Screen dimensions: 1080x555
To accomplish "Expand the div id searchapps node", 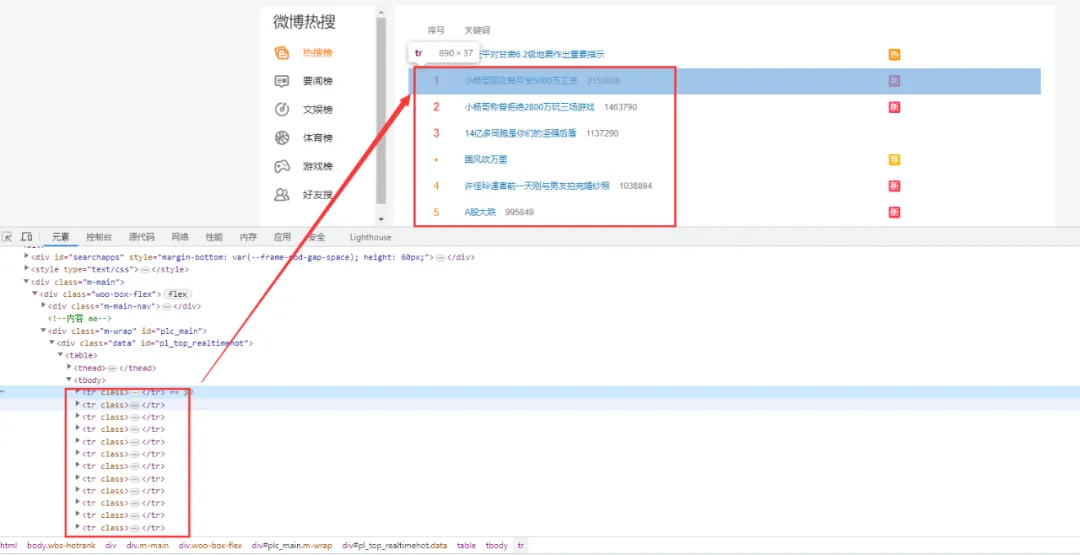I will (x=27, y=256).
